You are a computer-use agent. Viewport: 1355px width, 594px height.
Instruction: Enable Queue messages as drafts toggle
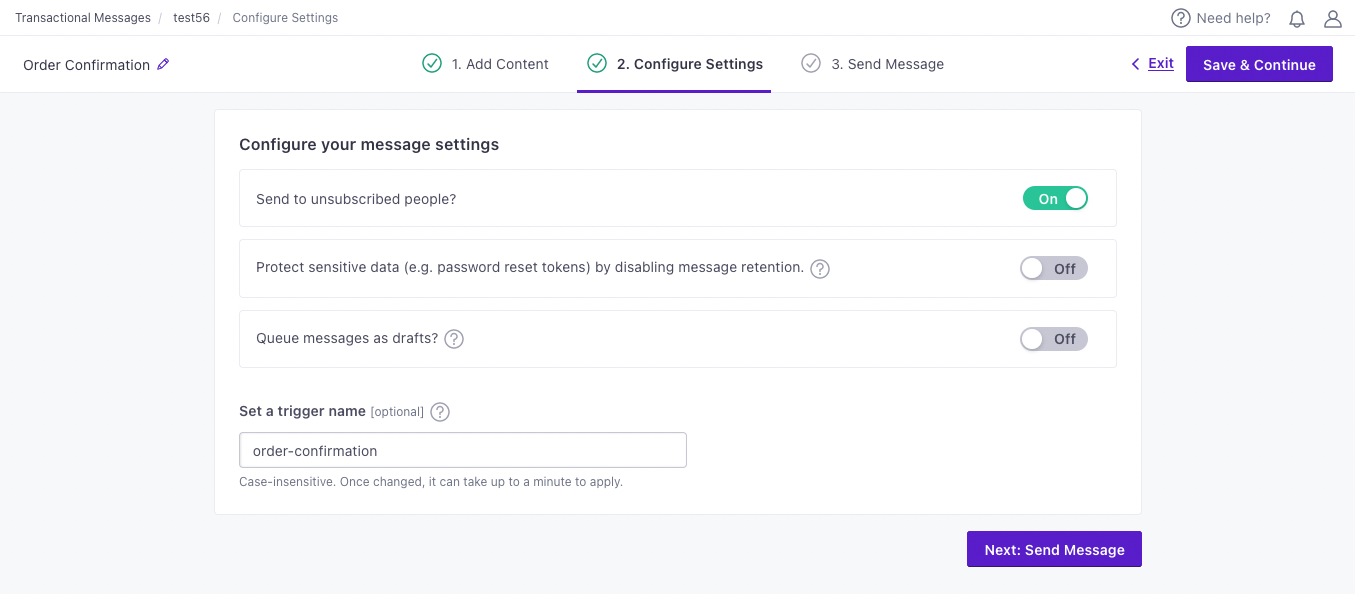point(1054,339)
